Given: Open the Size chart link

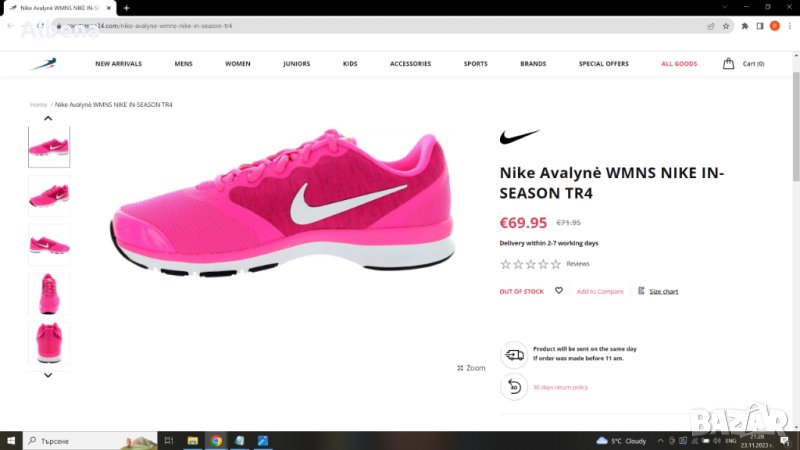Looking at the screenshot, I should coord(663,292).
